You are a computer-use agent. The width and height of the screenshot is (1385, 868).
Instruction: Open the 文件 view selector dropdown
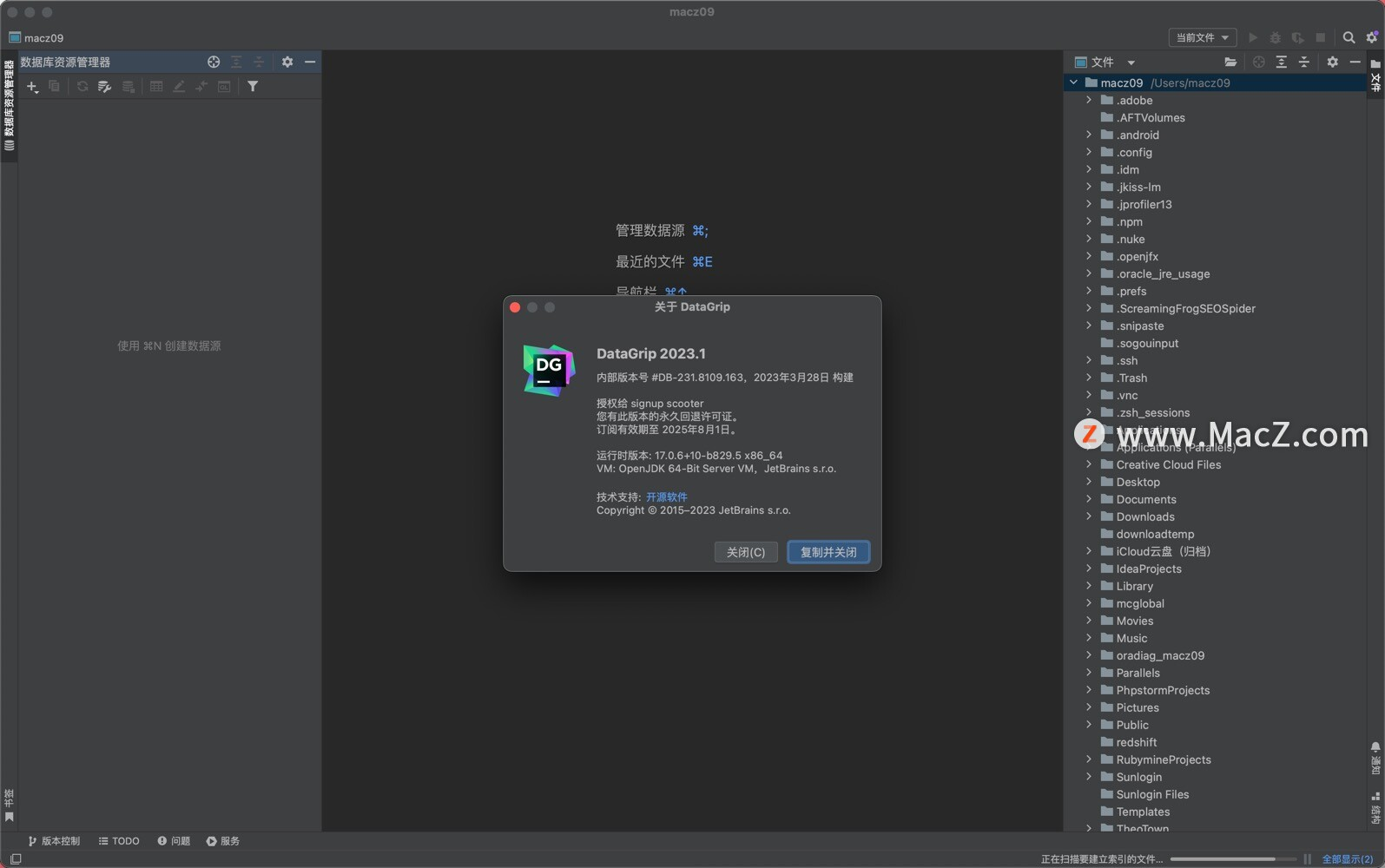[x=1105, y=62]
